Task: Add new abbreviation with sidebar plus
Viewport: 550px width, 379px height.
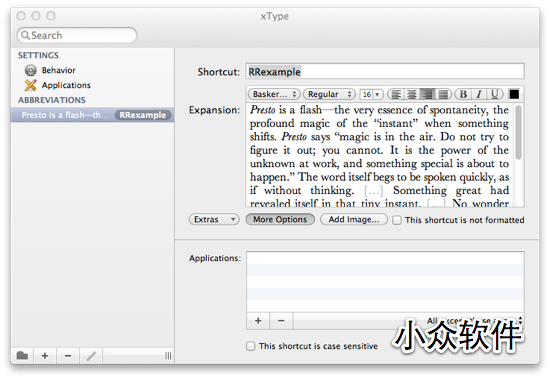Action: pyautogui.click(x=45, y=356)
